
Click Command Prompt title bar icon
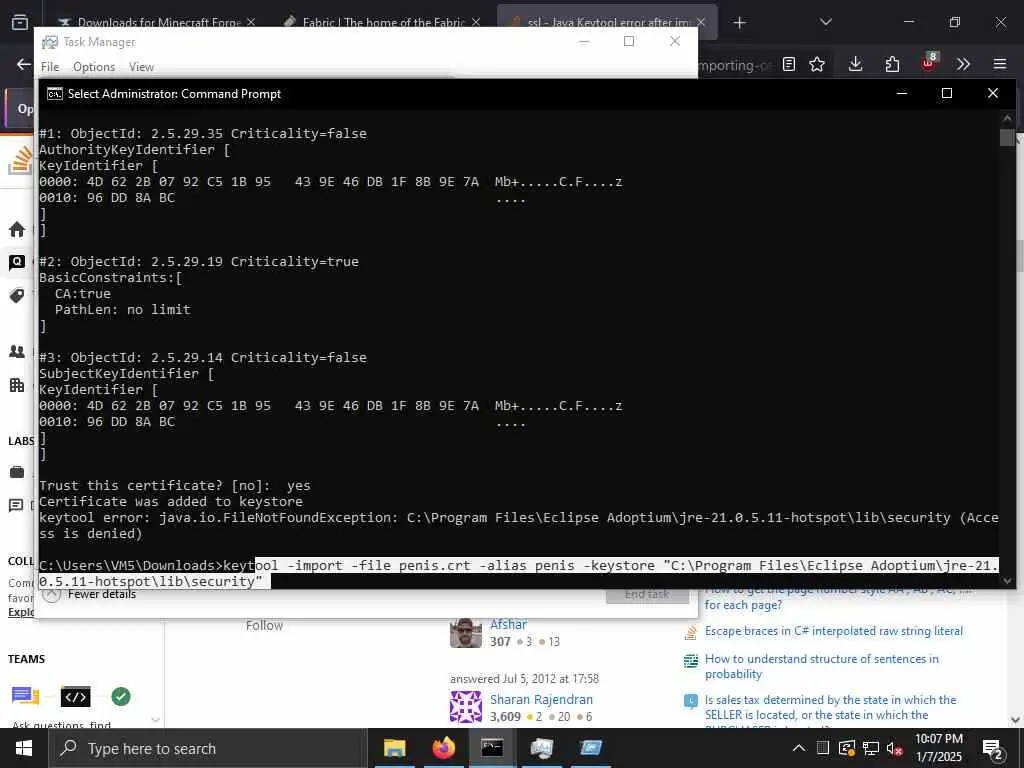pos(55,93)
